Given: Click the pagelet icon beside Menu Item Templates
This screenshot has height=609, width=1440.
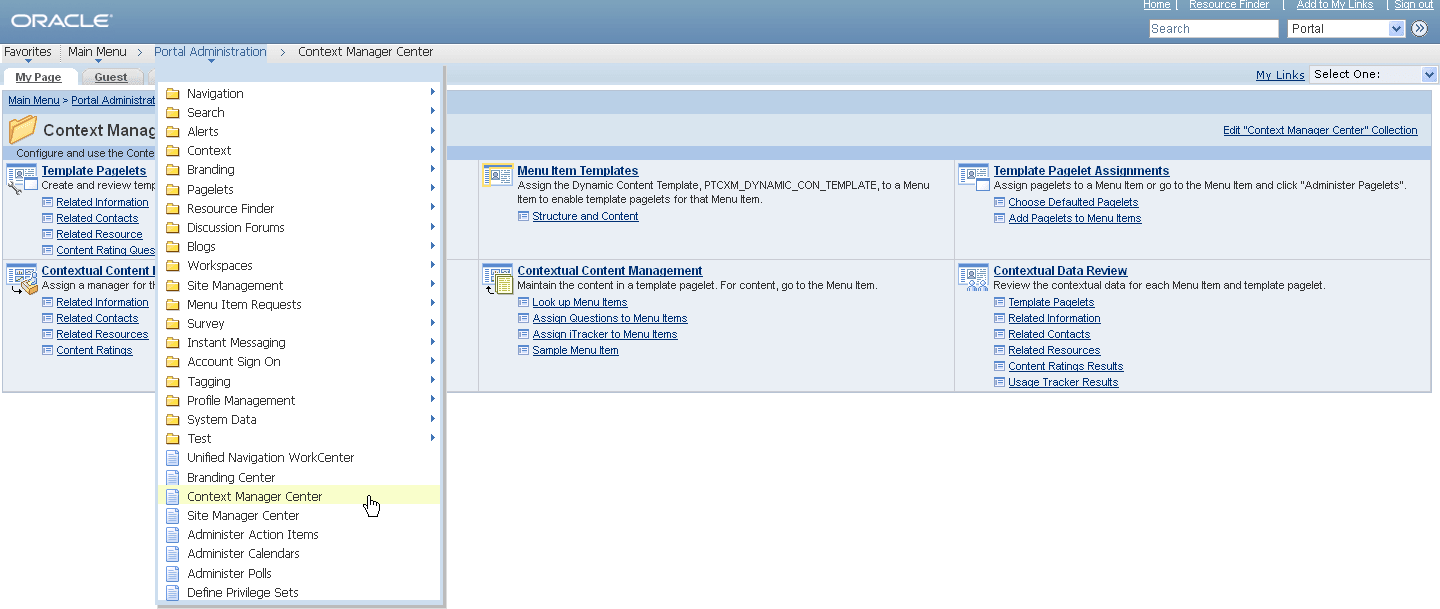Looking at the screenshot, I should (497, 174).
